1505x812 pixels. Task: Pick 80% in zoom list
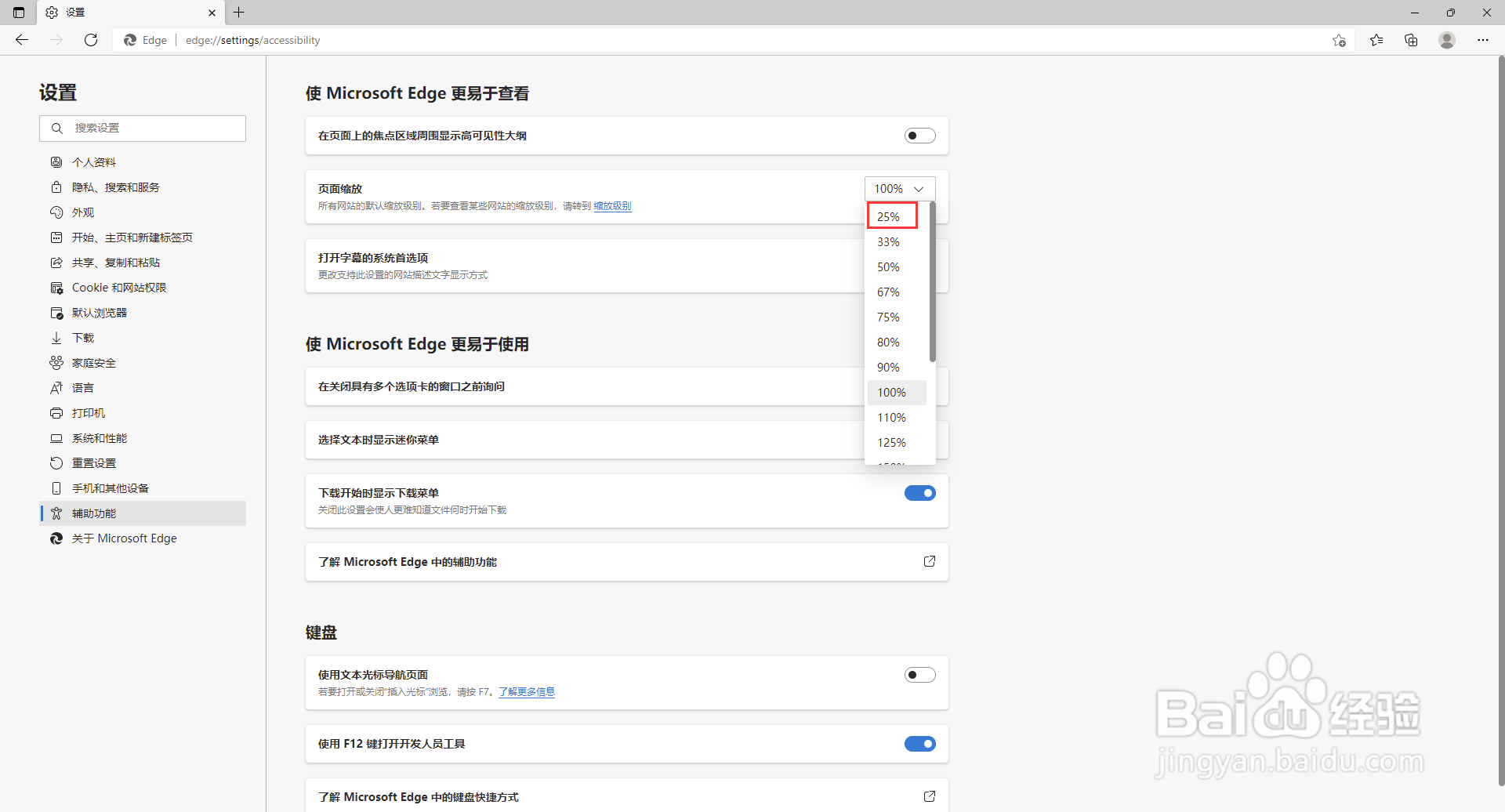coord(897,343)
